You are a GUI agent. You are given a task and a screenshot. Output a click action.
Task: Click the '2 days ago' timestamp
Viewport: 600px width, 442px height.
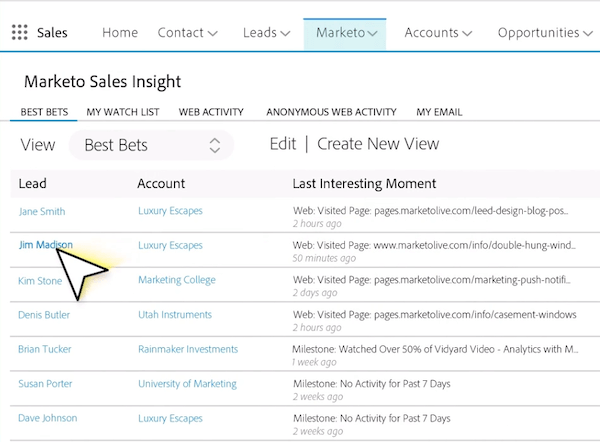click(x=315, y=293)
